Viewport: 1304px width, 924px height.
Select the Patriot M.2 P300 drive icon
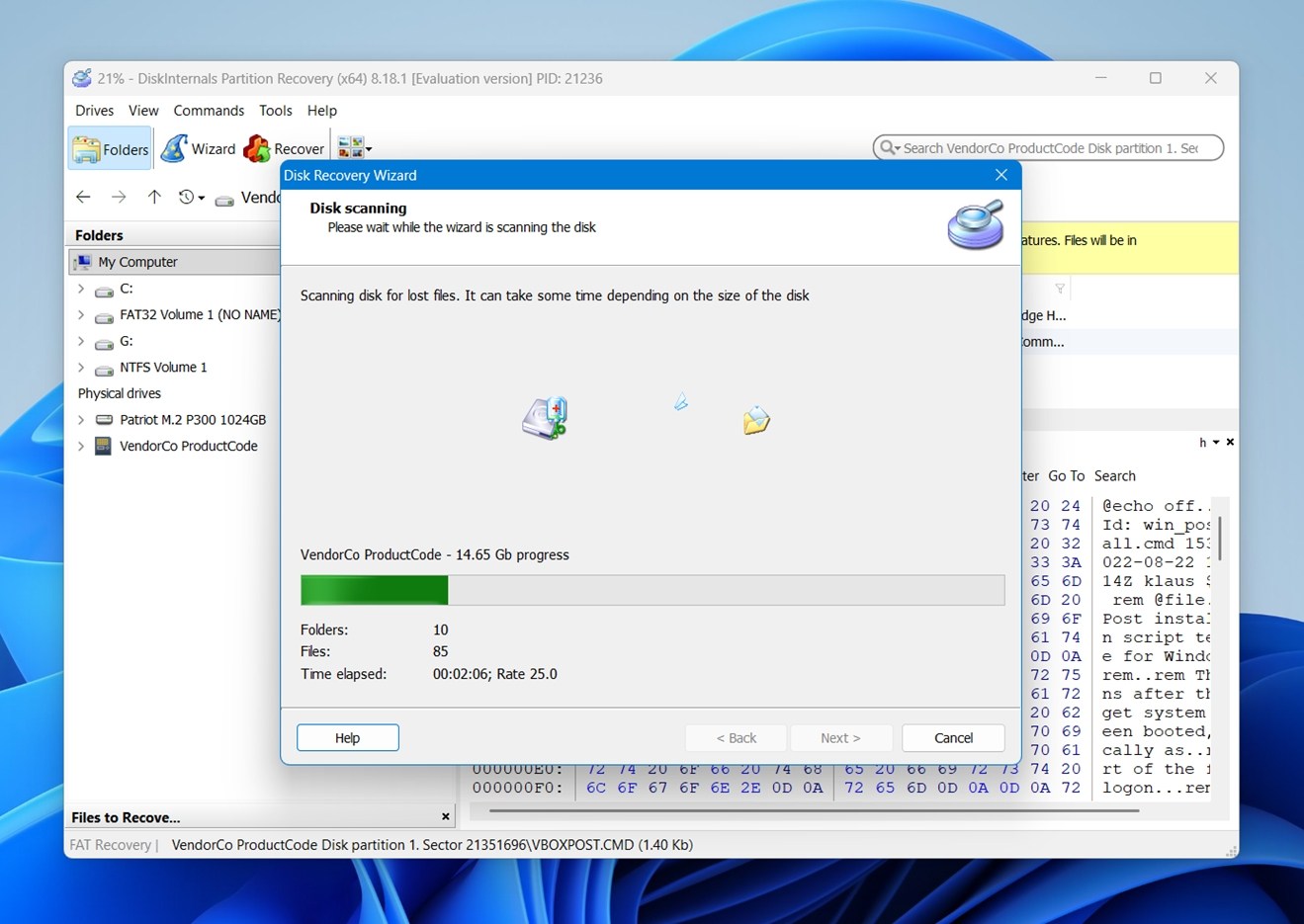[104, 420]
